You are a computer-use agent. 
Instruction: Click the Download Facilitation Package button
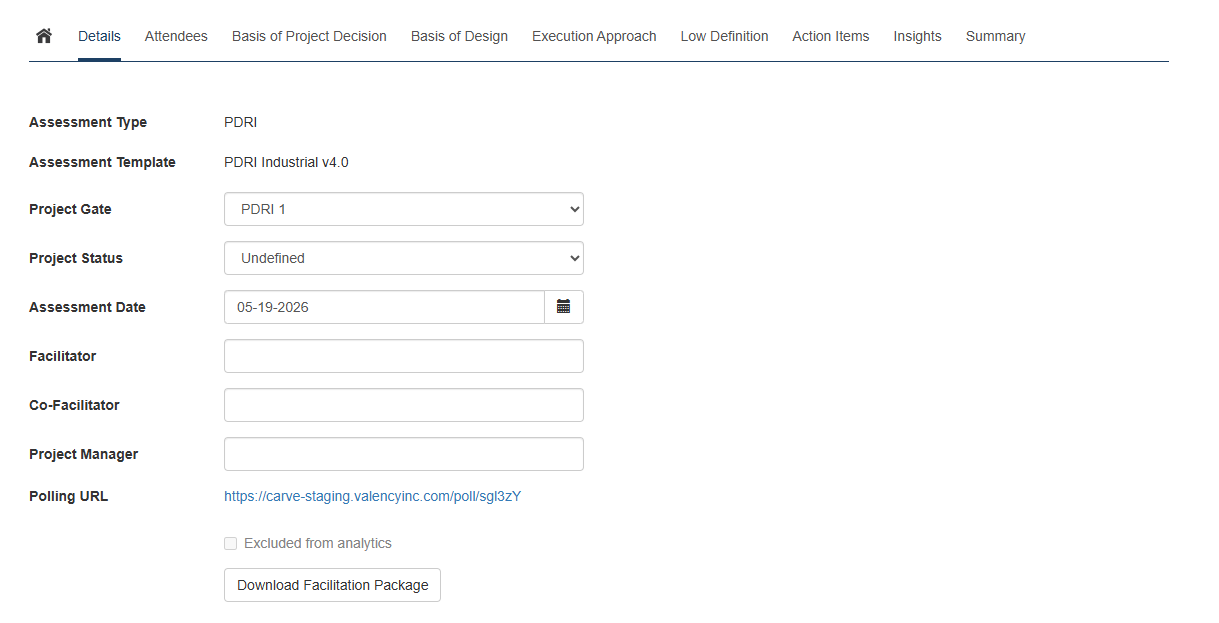tap(332, 585)
